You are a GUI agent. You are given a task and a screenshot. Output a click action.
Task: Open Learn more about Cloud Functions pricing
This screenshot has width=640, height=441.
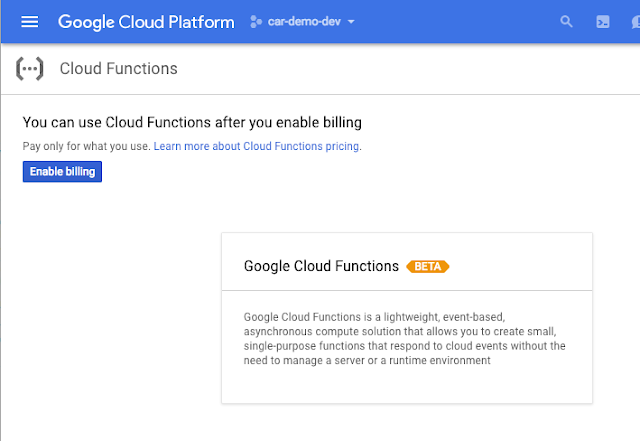pyautogui.click(x=256, y=146)
